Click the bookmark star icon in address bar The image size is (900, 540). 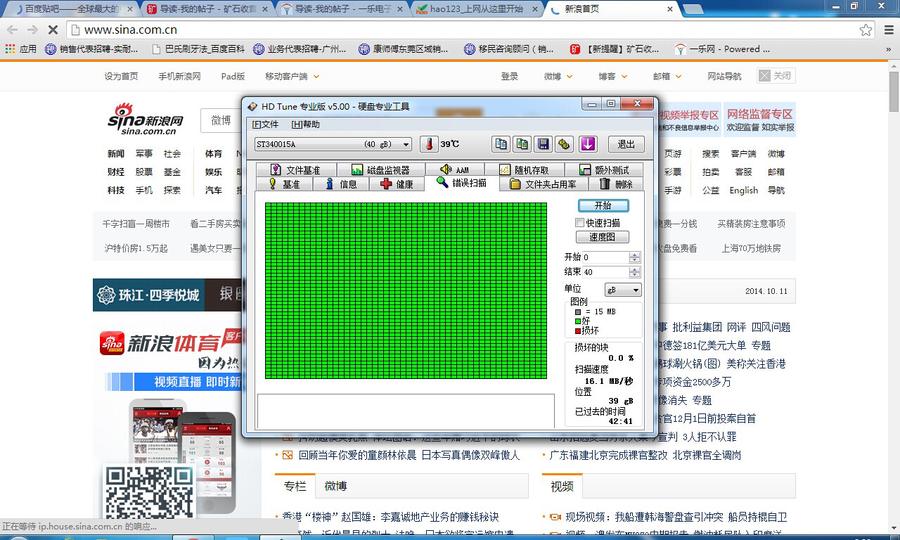coord(866,30)
